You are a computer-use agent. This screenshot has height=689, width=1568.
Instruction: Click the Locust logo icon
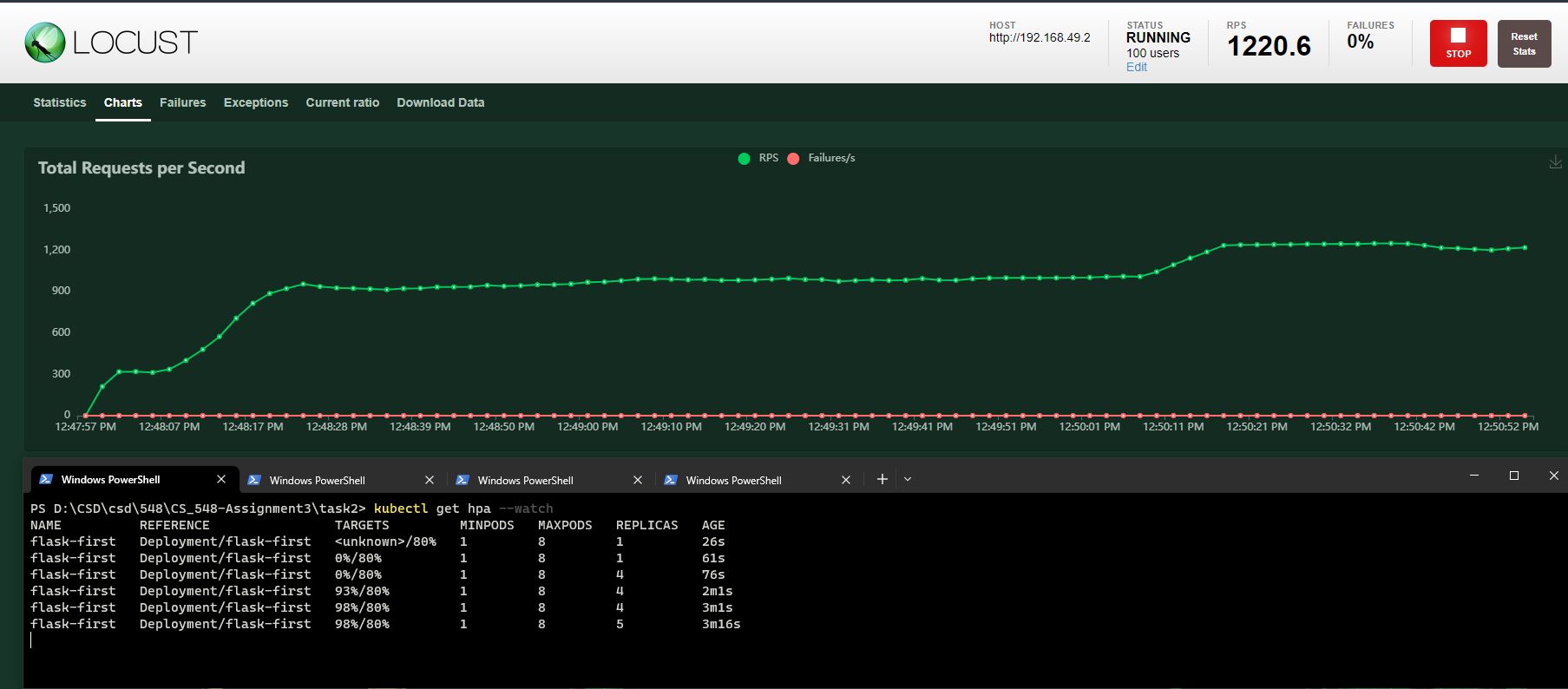click(45, 43)
